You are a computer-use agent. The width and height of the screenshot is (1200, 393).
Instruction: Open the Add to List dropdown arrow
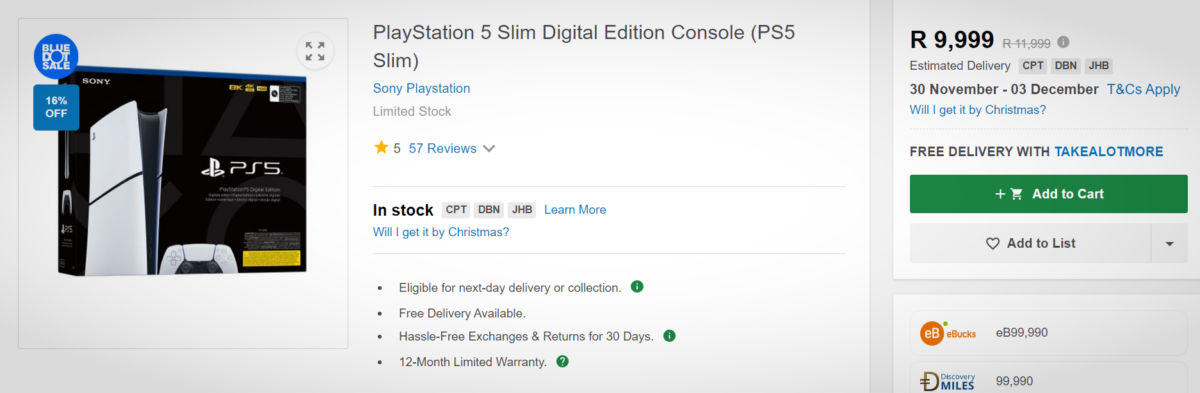coord(1169,243)
